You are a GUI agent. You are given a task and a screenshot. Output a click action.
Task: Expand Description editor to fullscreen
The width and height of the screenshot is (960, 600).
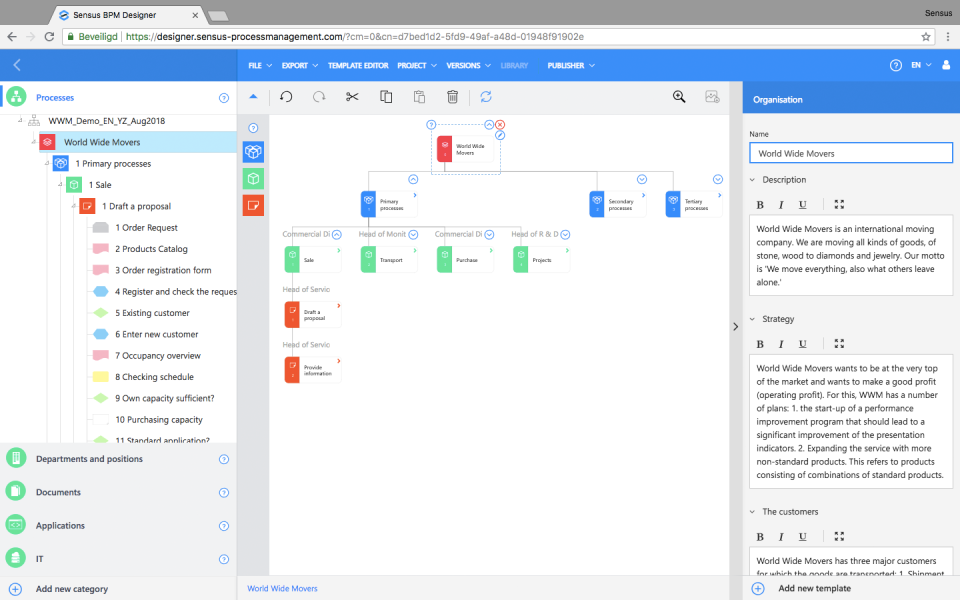coord(839,204)
